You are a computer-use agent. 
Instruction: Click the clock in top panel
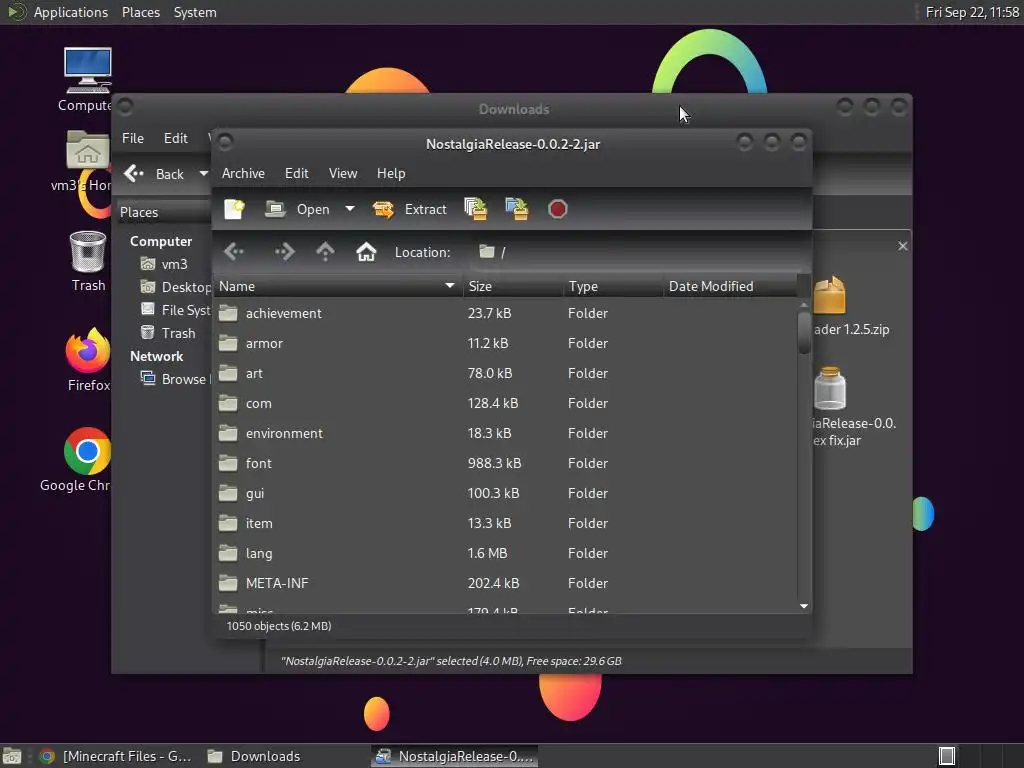point(972,12)
